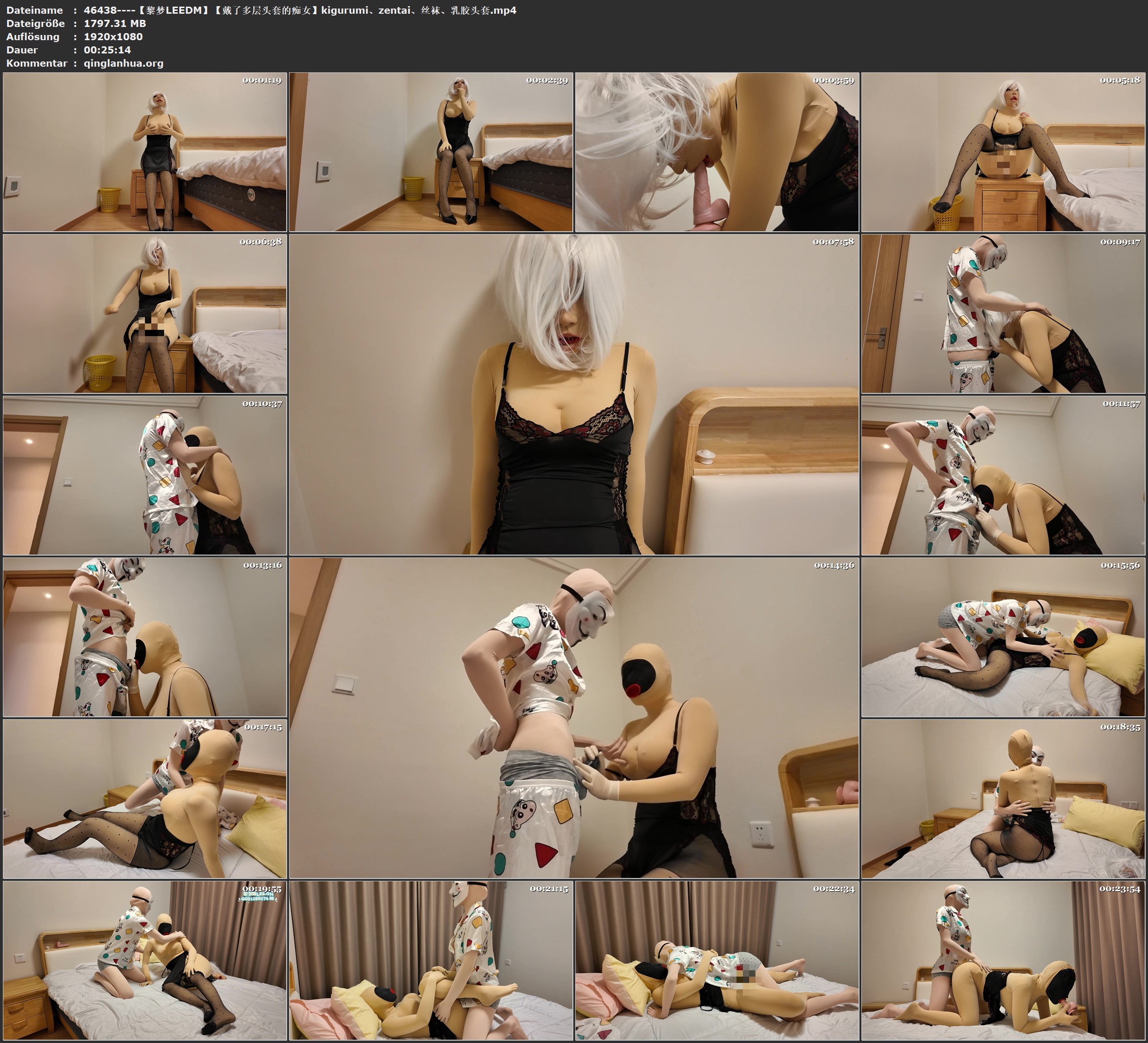The image size is (1148, 1043).
Task: Select the Dauer duration value 00:25:14
Action: pos(107,50)
